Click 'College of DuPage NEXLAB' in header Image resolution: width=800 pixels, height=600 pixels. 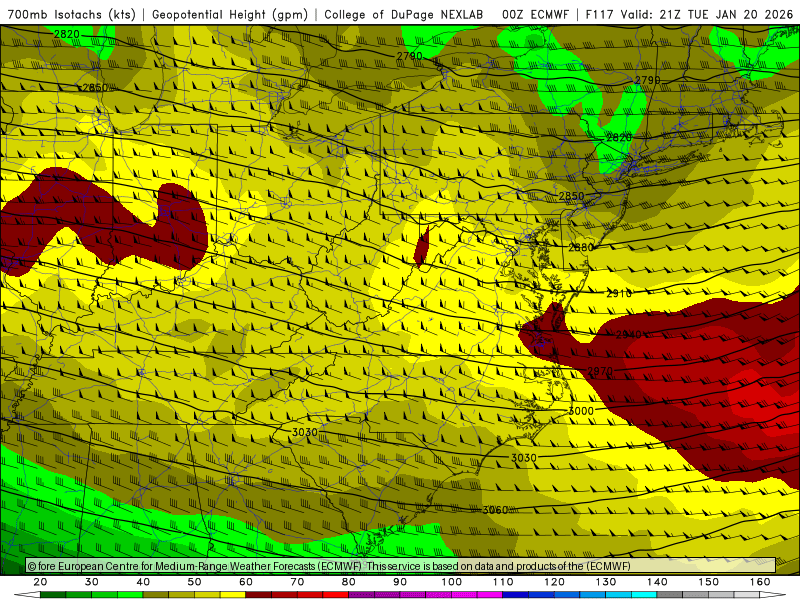(404, 14)
